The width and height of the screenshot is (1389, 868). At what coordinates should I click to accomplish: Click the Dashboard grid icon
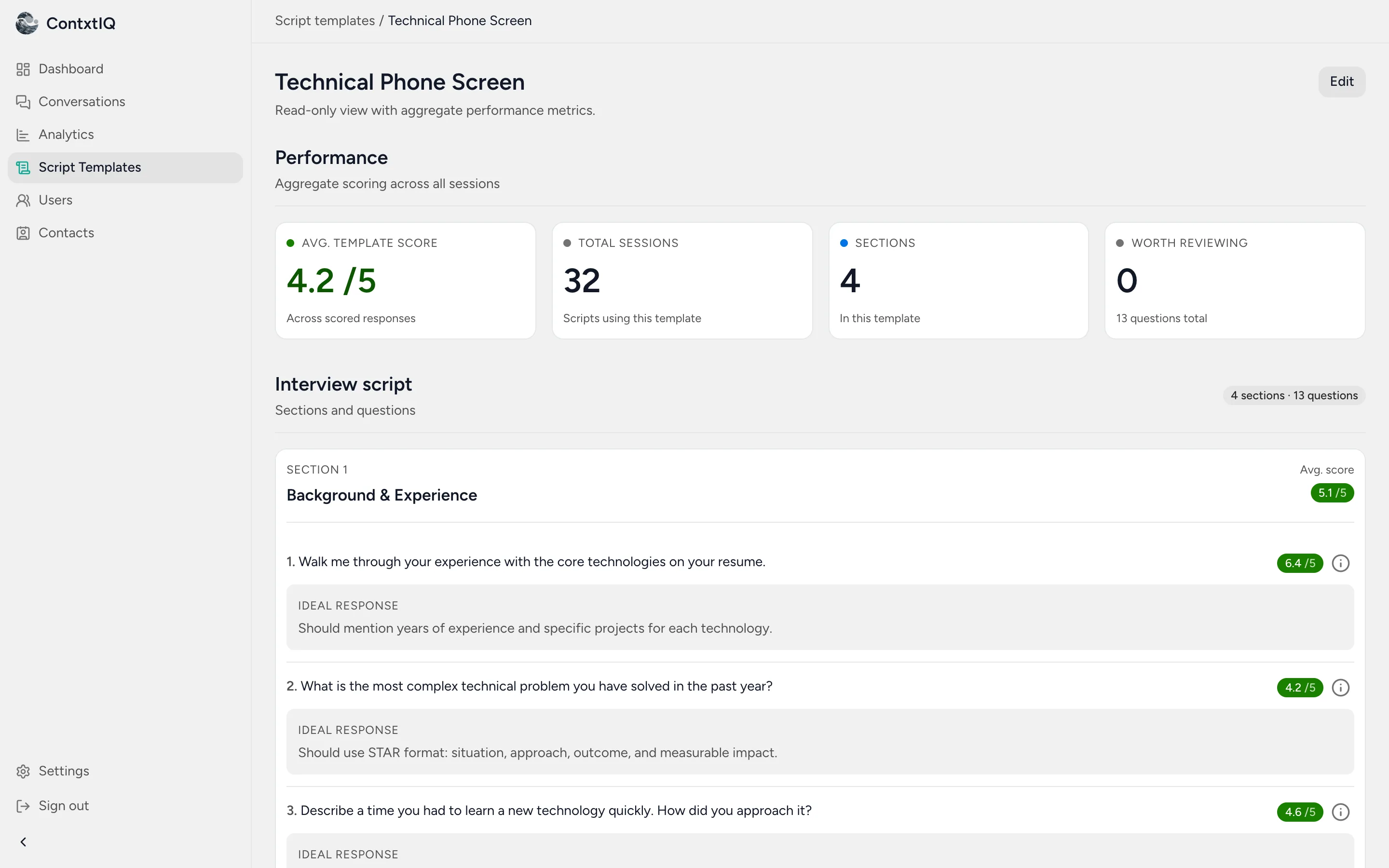[x=23, y=69]
